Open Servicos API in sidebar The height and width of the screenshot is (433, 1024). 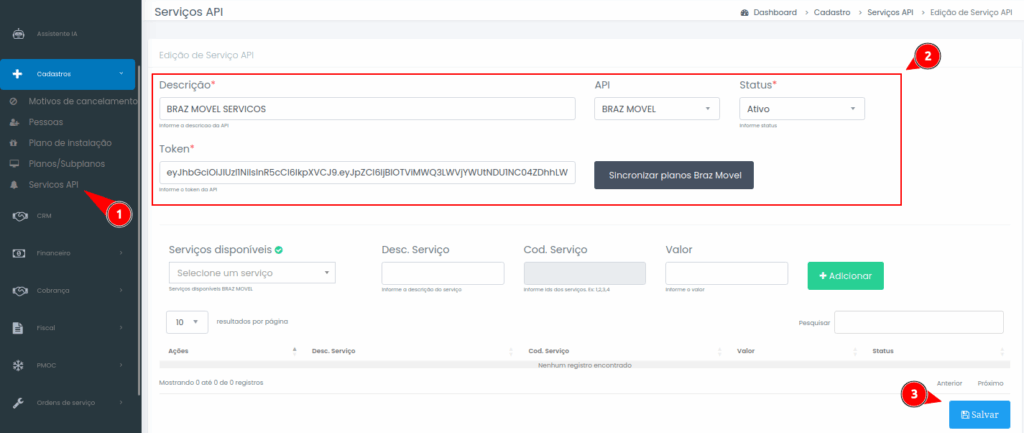tap(53, 185)
